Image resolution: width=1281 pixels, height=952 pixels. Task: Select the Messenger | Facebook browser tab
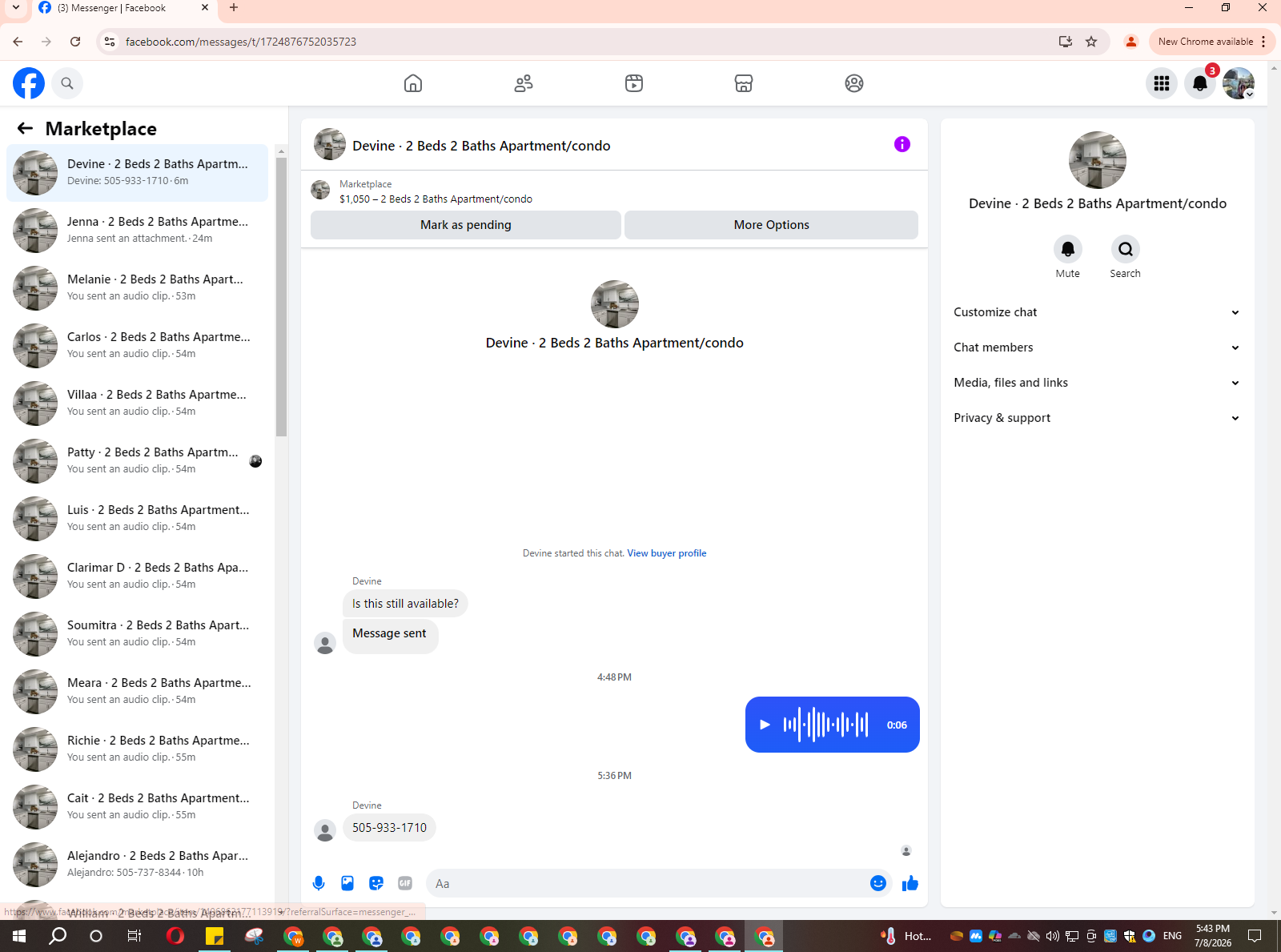point(124,8)
